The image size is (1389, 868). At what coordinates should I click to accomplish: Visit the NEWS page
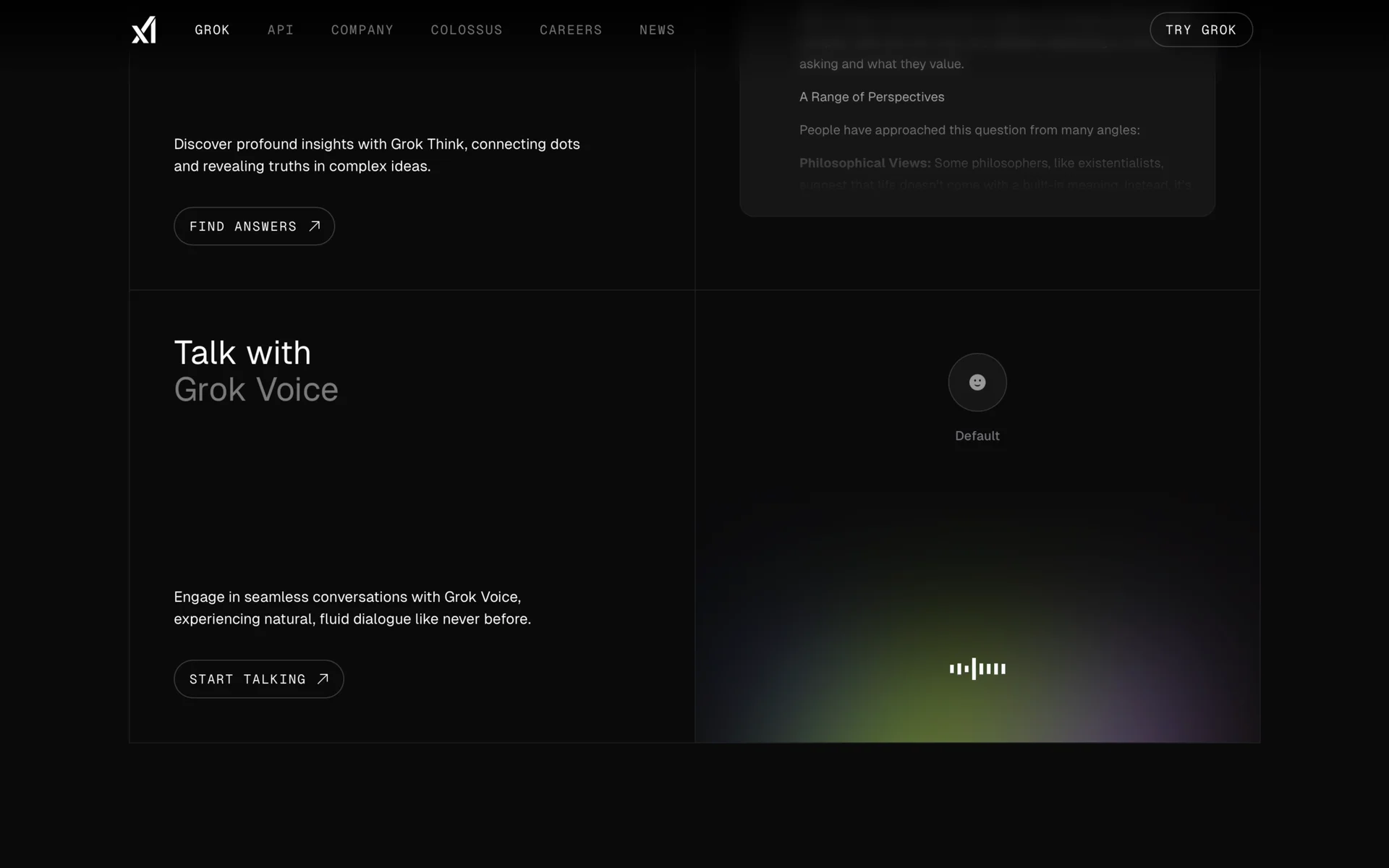coord(656,30)
